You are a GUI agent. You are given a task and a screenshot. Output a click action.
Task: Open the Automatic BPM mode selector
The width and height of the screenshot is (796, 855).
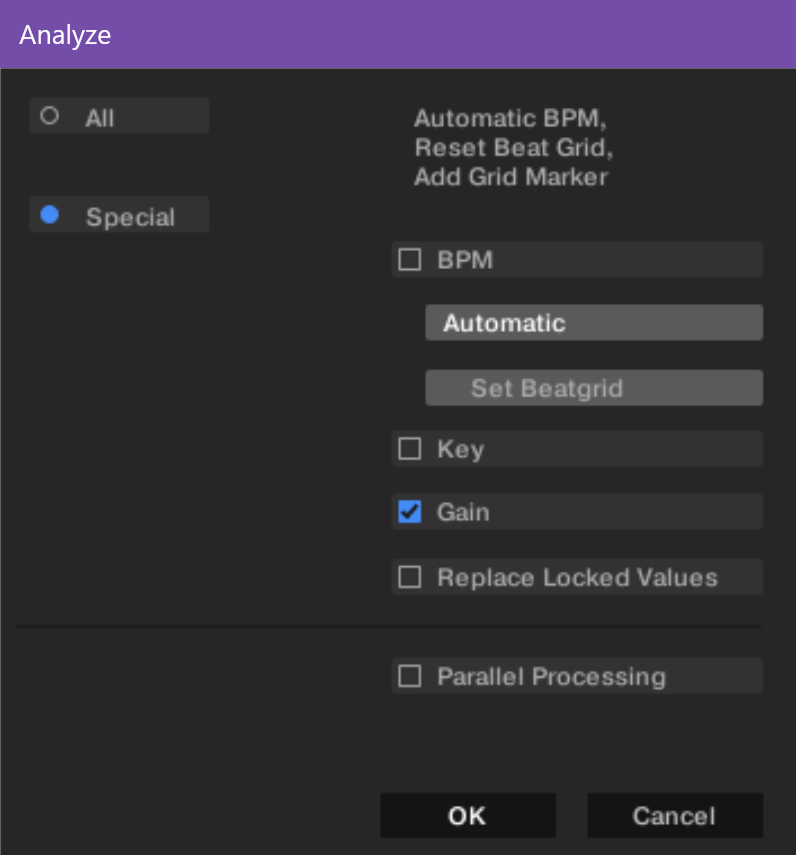point(594,322)
